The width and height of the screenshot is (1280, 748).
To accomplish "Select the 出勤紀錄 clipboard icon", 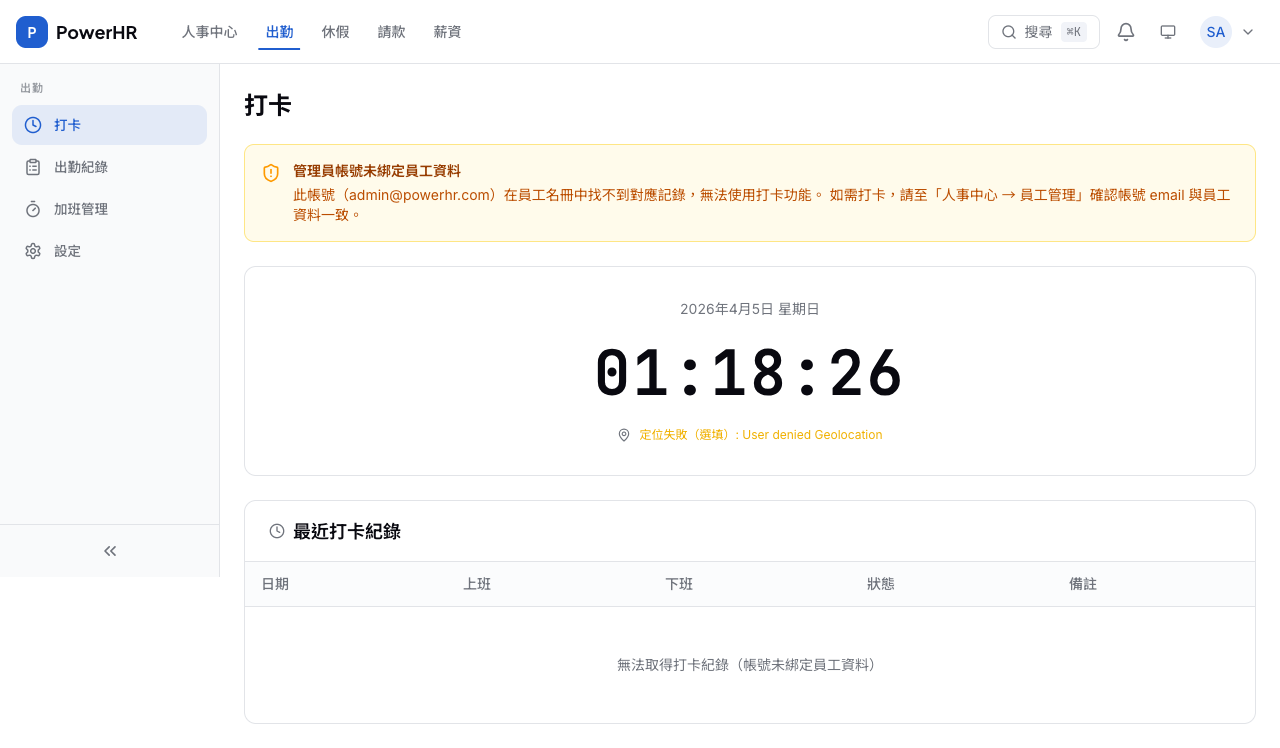I will pyautogui.click(x=33, y=166).
